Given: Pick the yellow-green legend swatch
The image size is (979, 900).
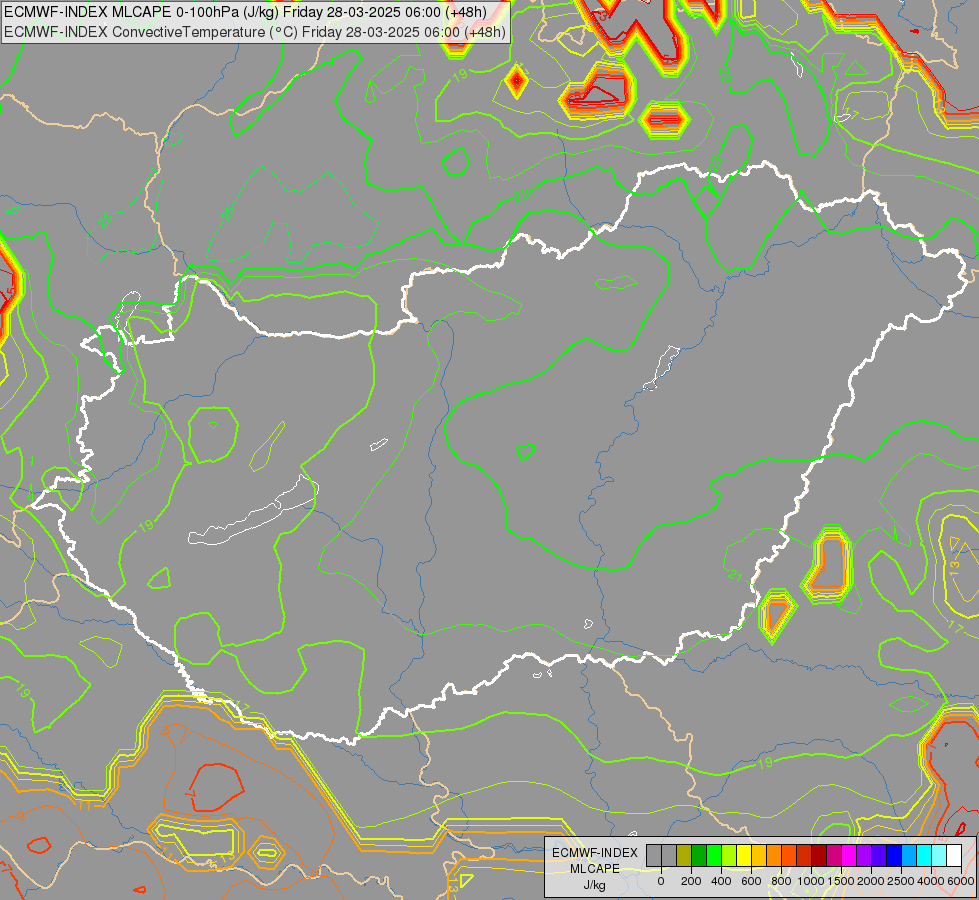Looking at the screenshot, I should 729,856.
